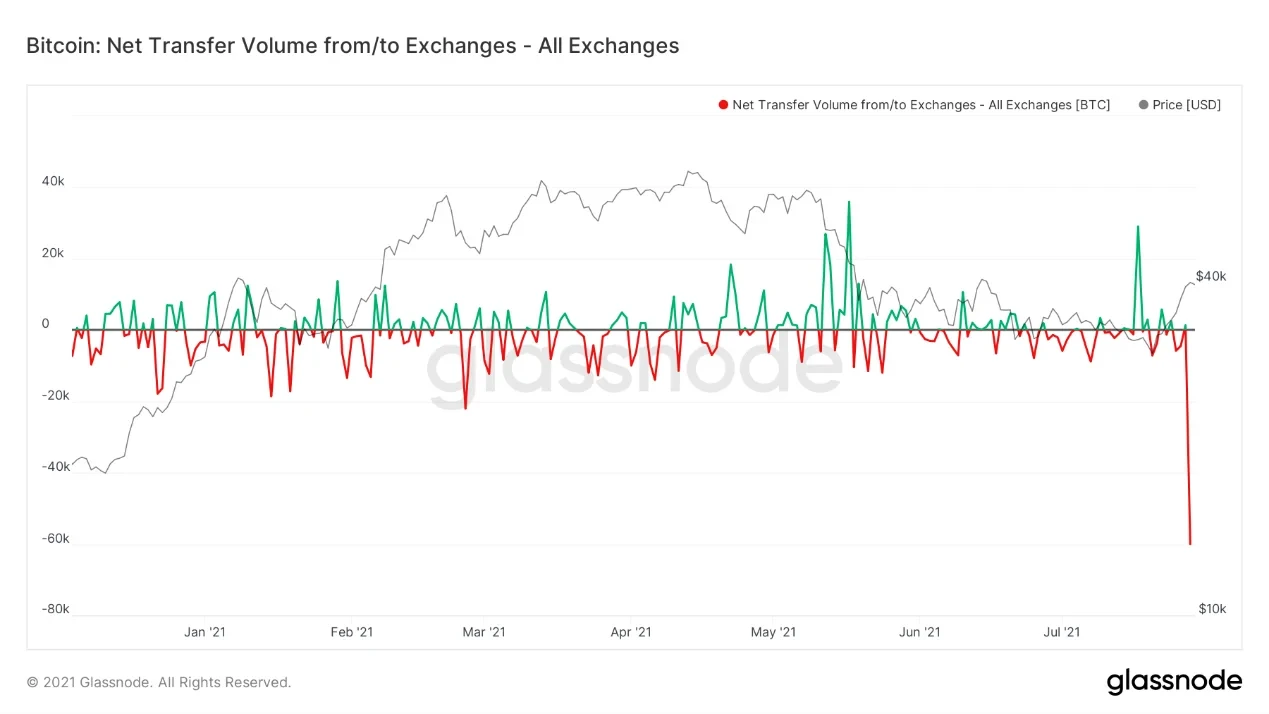1269x714 pixels.
Task: Select the Mar '21 x-axis label
Action: pos(484,632)
